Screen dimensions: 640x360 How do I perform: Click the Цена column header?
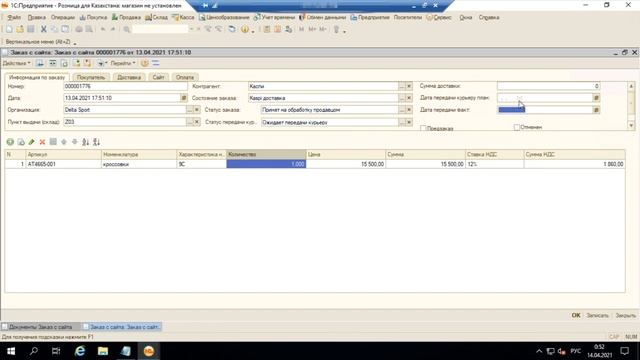346,155
